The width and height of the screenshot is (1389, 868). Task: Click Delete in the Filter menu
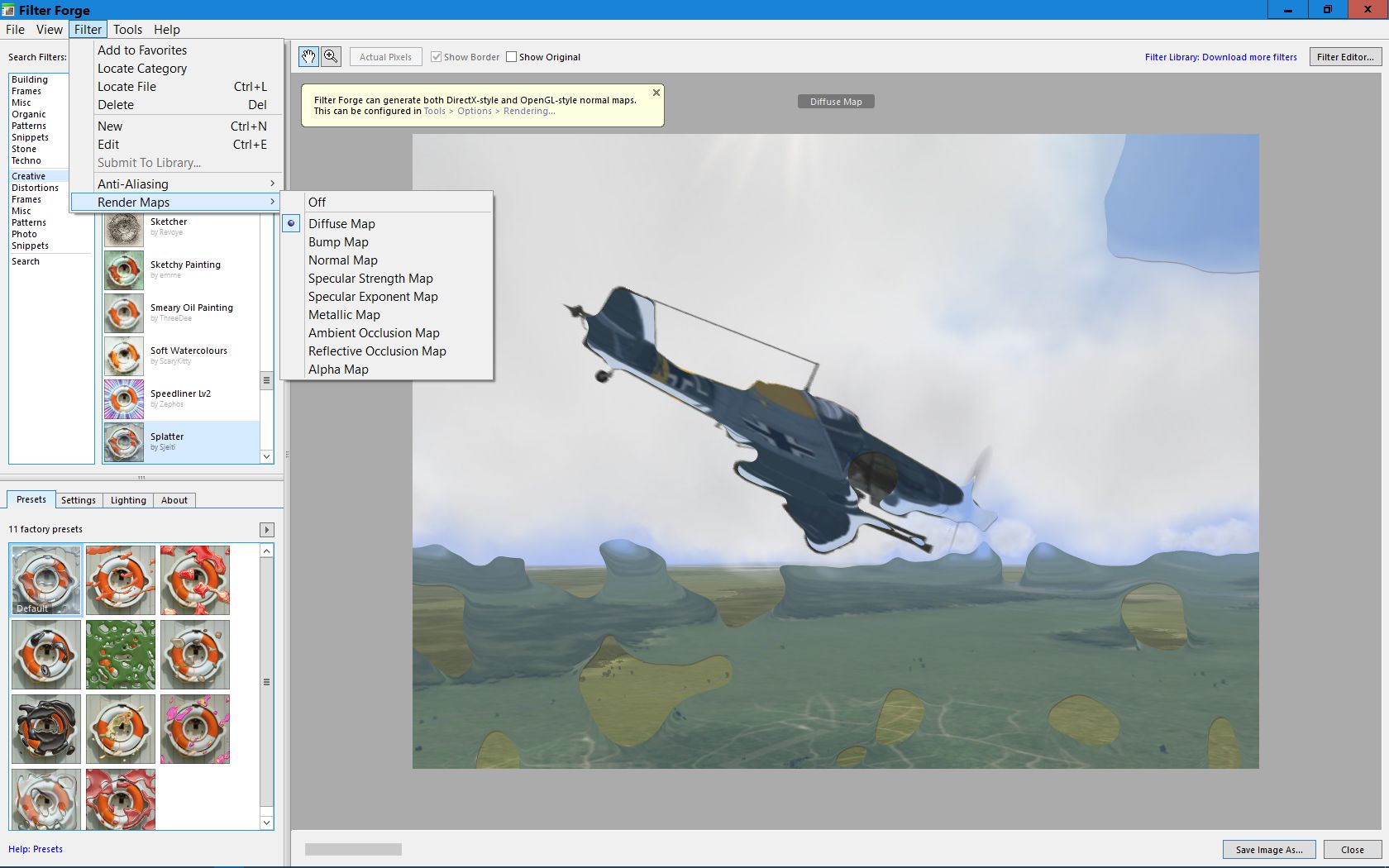point(176,105)
